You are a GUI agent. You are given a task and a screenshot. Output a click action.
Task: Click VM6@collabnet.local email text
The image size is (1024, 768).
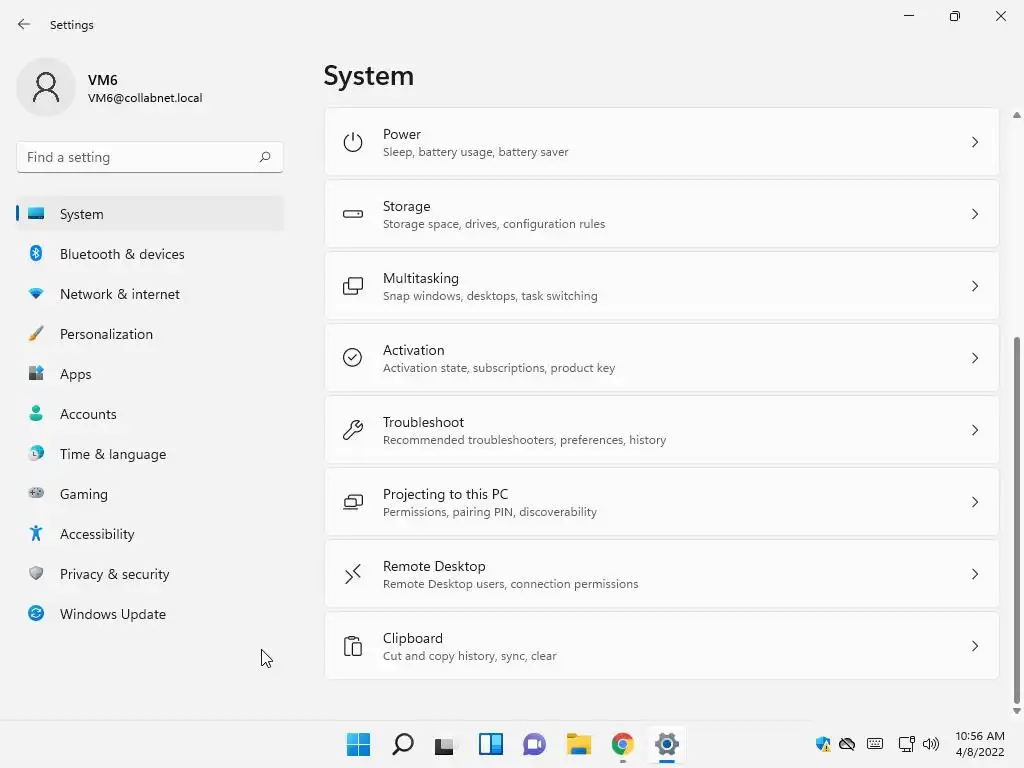click(x=145, y=98)
